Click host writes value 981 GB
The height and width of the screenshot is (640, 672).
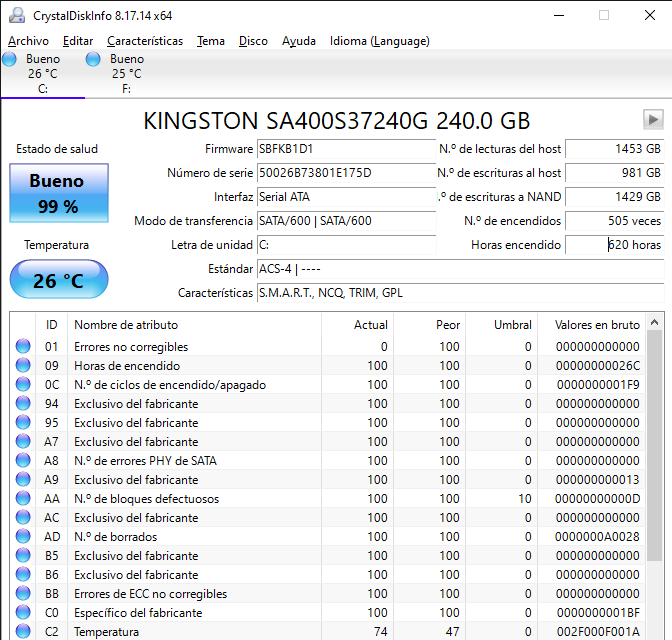[x=615, y=173]
